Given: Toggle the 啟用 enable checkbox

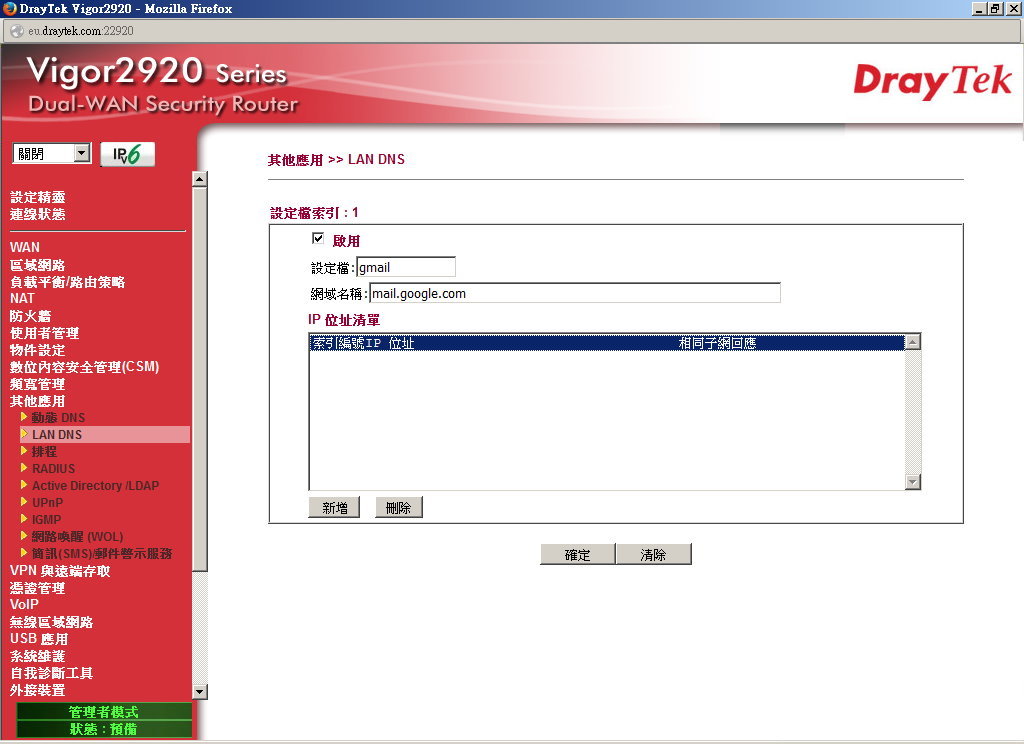Looking at the screenshot, I should tap(318, 238).
